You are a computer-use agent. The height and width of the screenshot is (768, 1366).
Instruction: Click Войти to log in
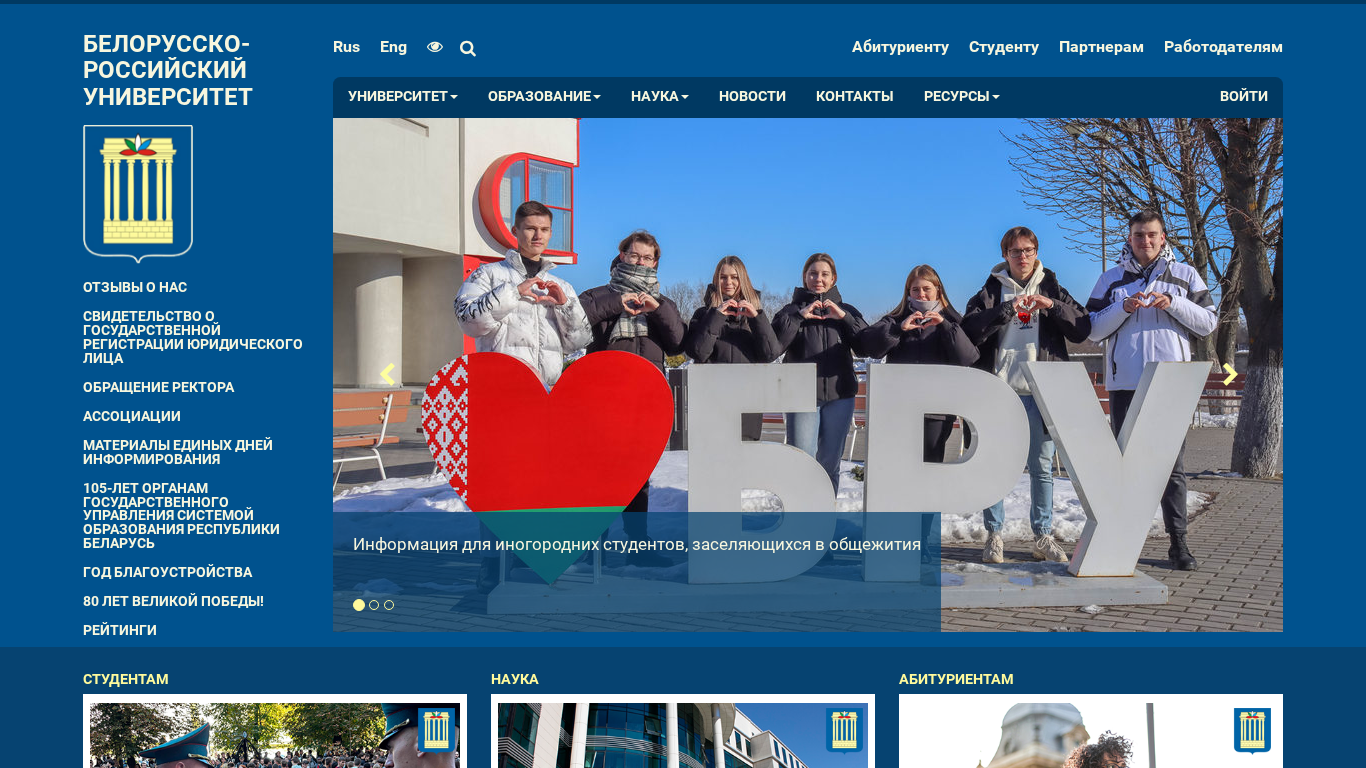[1244, 97]
